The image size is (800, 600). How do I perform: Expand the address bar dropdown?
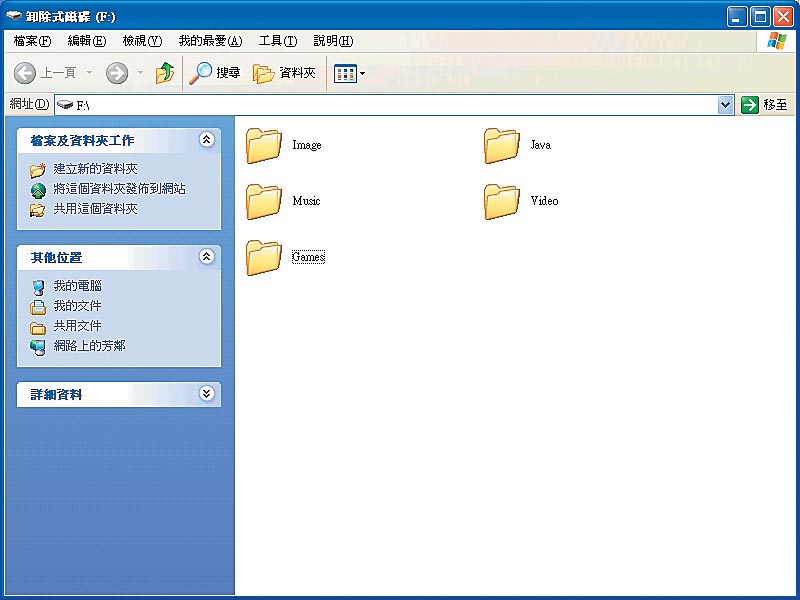(x=725, y=105)
